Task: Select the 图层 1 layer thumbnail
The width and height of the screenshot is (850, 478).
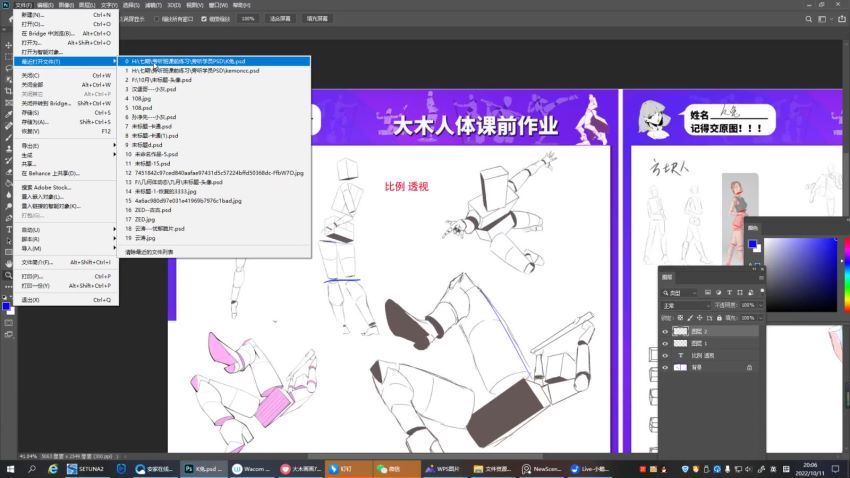Action: coord(680,344)
